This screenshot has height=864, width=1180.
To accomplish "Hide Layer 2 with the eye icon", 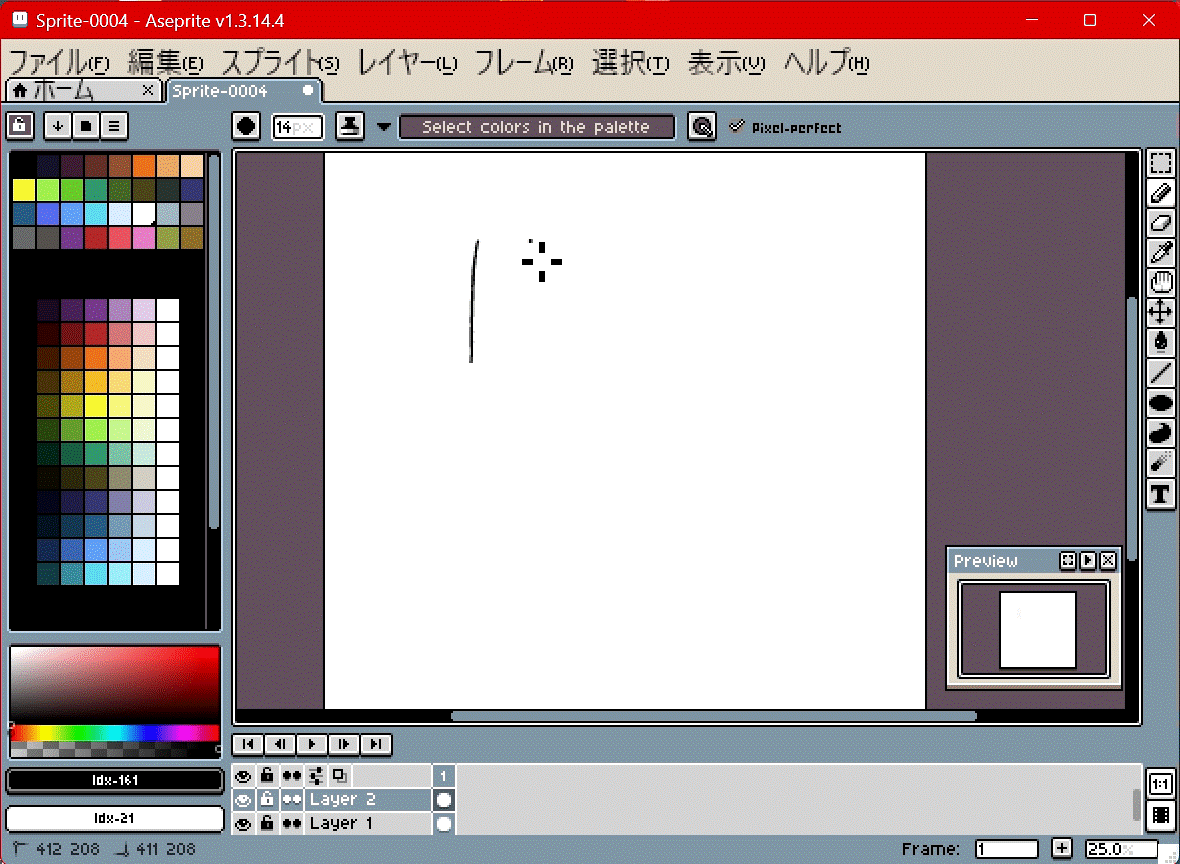I will pos(242,799).
